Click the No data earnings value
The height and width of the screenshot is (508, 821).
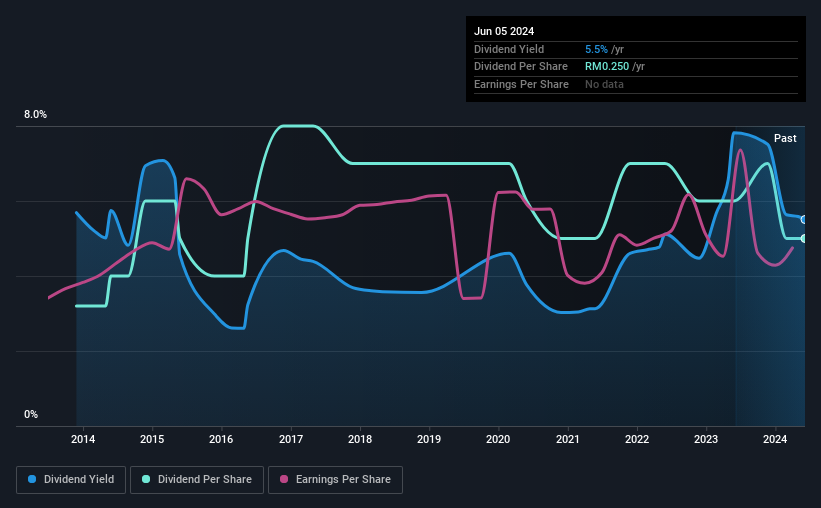click(x=604, y=84)
